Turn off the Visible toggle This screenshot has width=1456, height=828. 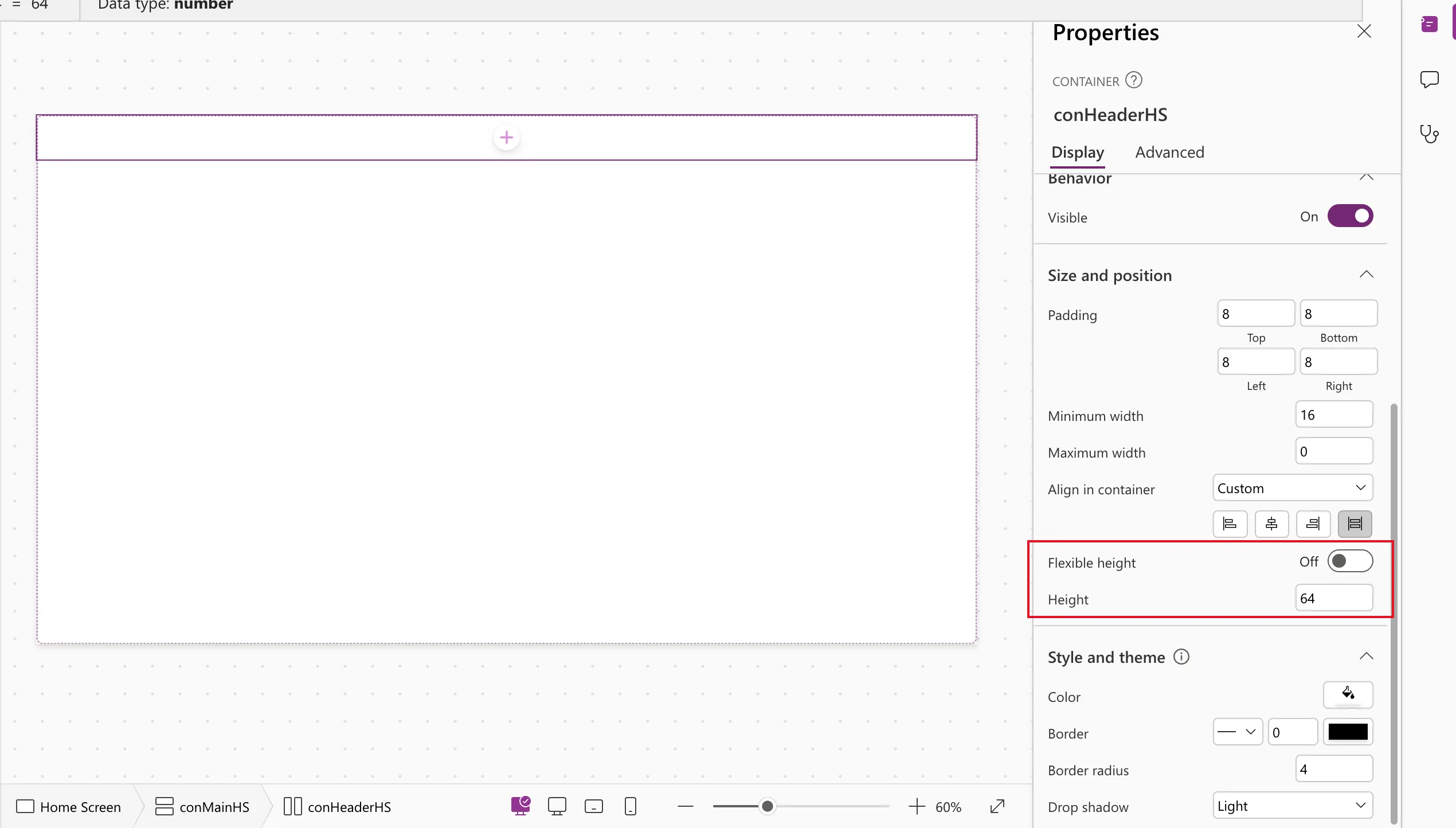[x=1350, y=216]
